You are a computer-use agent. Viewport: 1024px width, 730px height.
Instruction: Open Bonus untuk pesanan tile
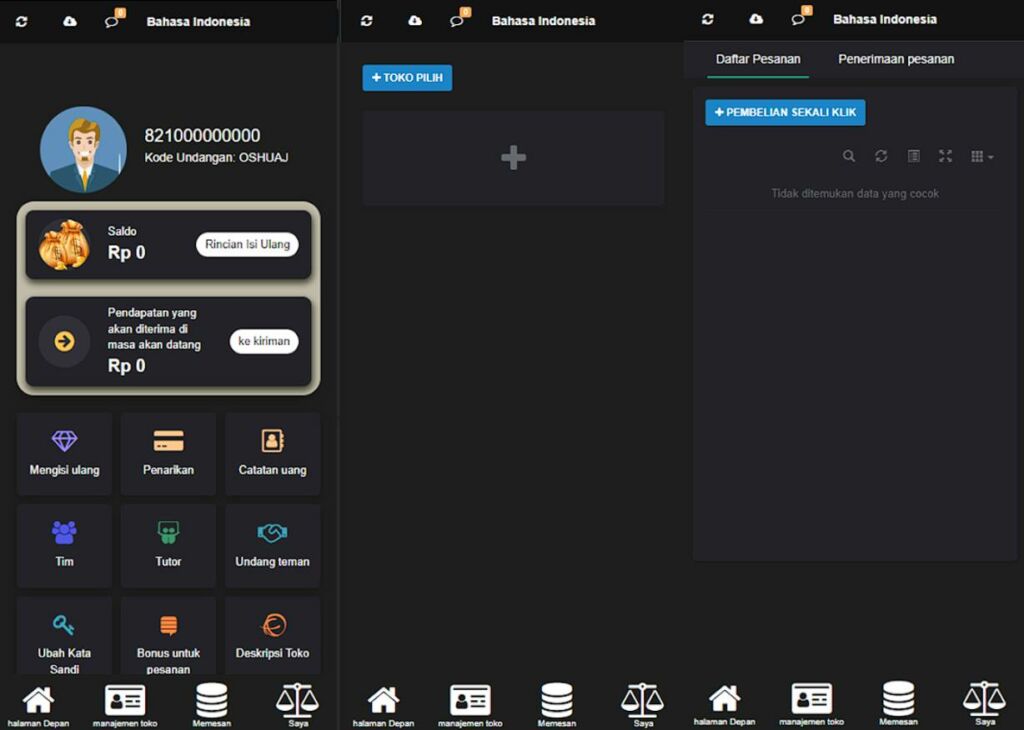[x=168, y=636]
